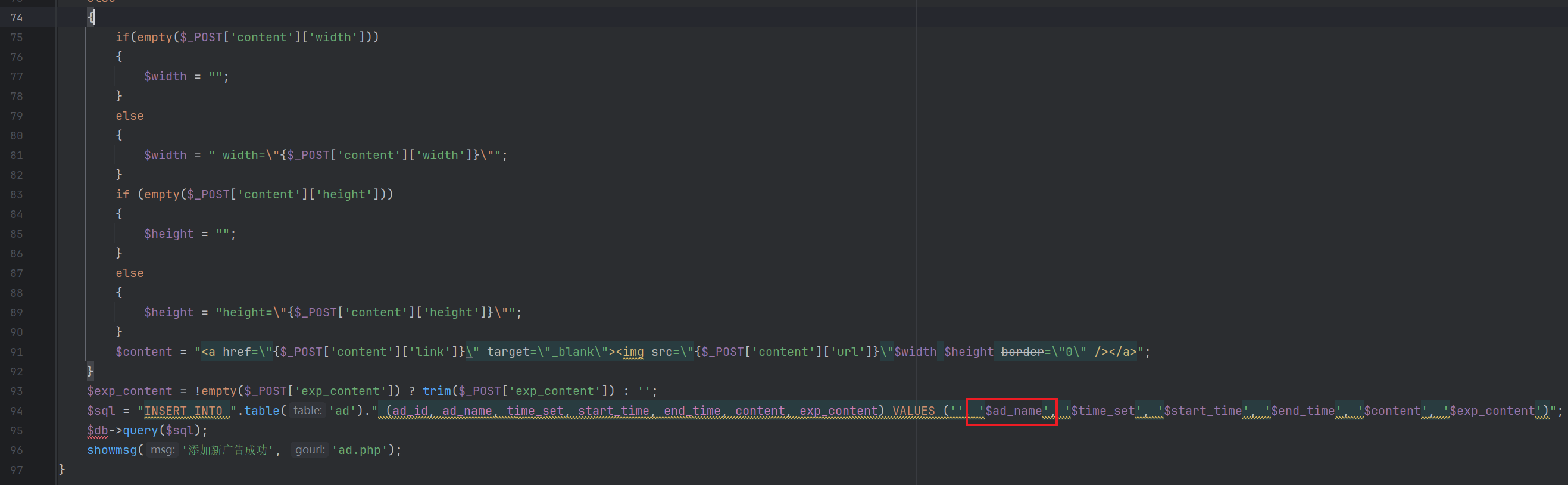The height and width of the screenshot is (485, 1568).
Task: Click the 'table:' parameter hint
Action: pos(308,411)
